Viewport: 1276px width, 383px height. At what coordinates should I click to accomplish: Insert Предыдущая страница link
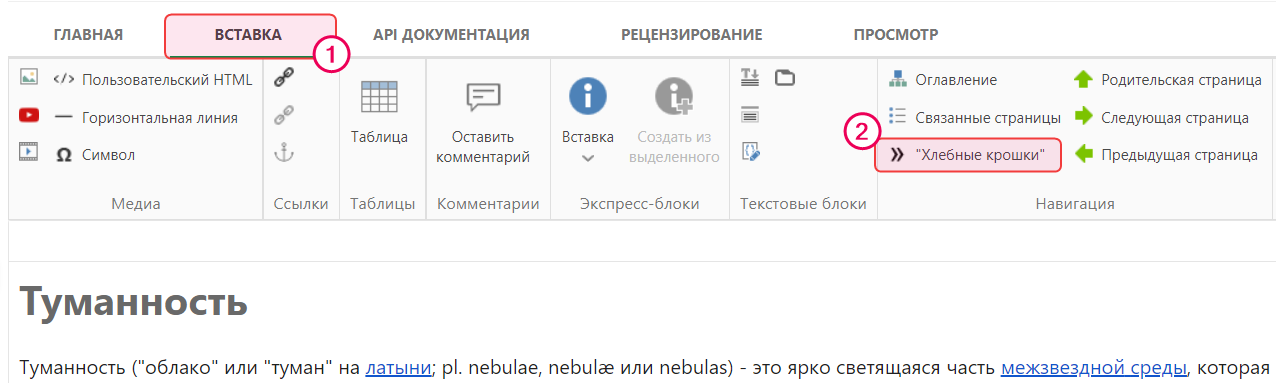(x=1166, y=155)
